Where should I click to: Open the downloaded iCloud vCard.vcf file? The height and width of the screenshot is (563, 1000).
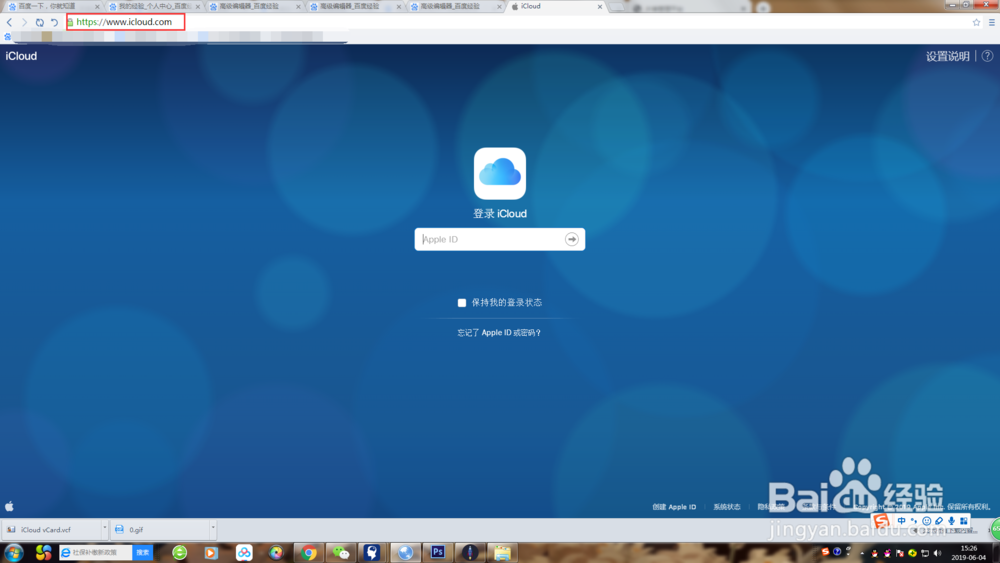tap(51, 529)
